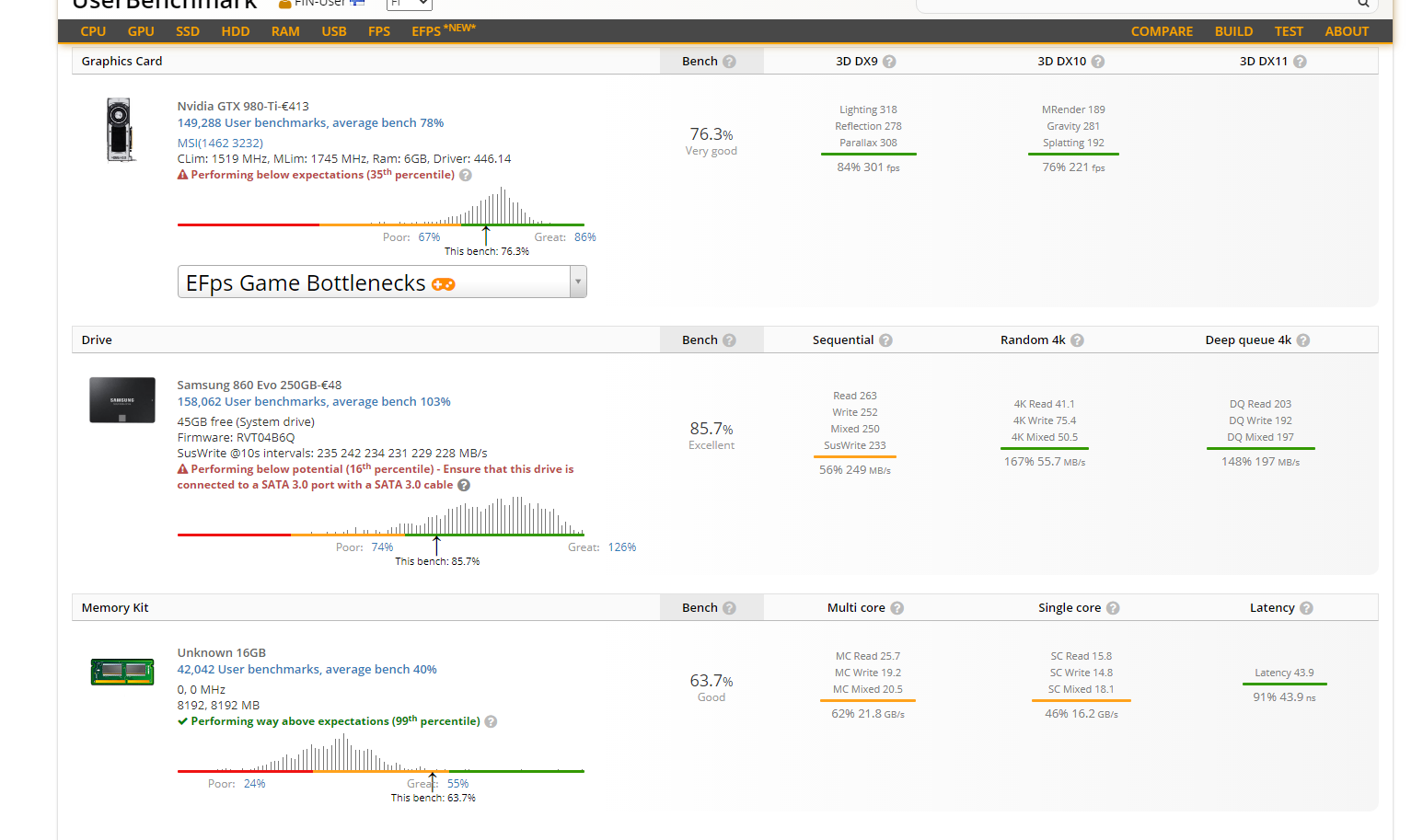The width and height of the screenshot is (1423, 840).
Task: Open help icon beside Memory Kit Bench
Action: pos(729,608)
